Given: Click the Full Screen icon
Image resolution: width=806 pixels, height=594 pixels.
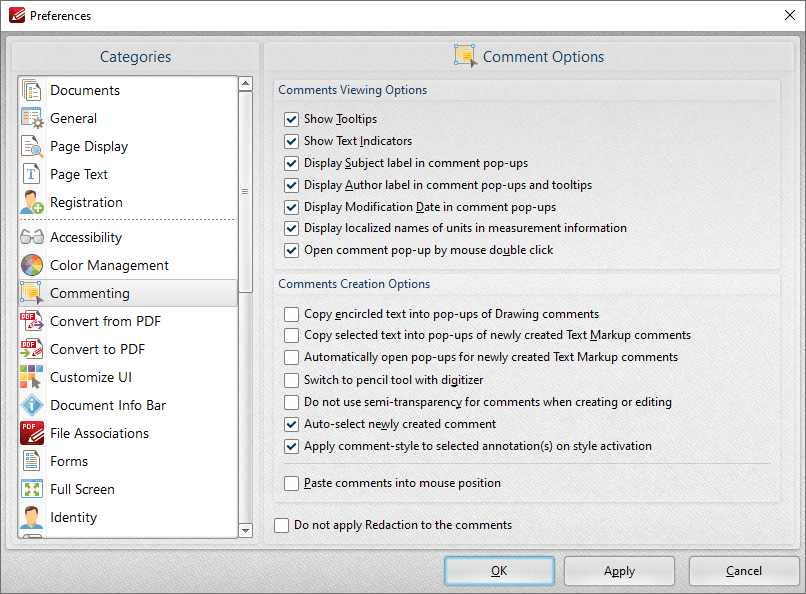Looking at the screenshot, I should tap(31, 489).
